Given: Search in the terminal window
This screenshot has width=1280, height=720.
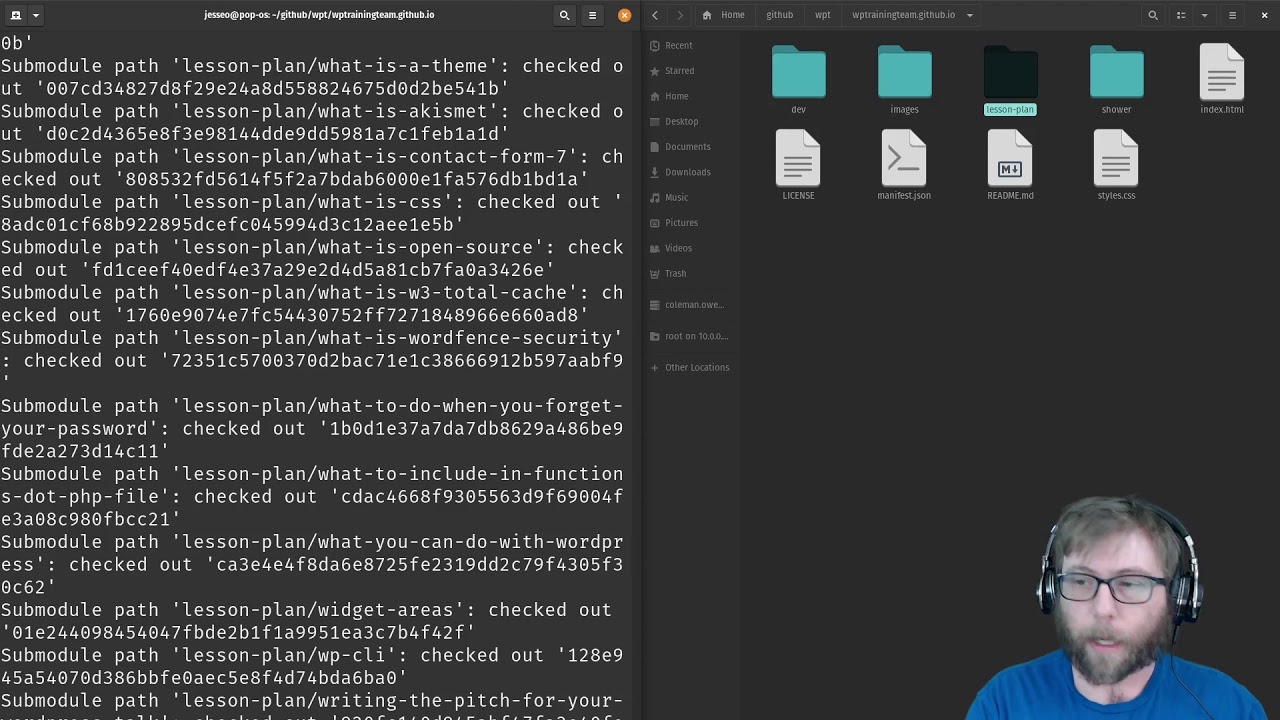Looking at the screenshot, I should click(x=564, y=15).
